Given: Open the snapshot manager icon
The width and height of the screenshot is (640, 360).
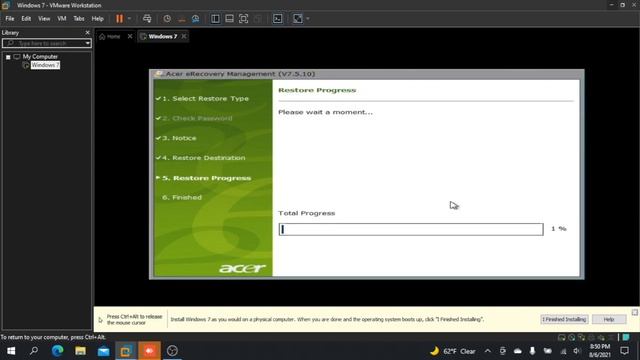Looking at the screenshot, I should point(196,18).
